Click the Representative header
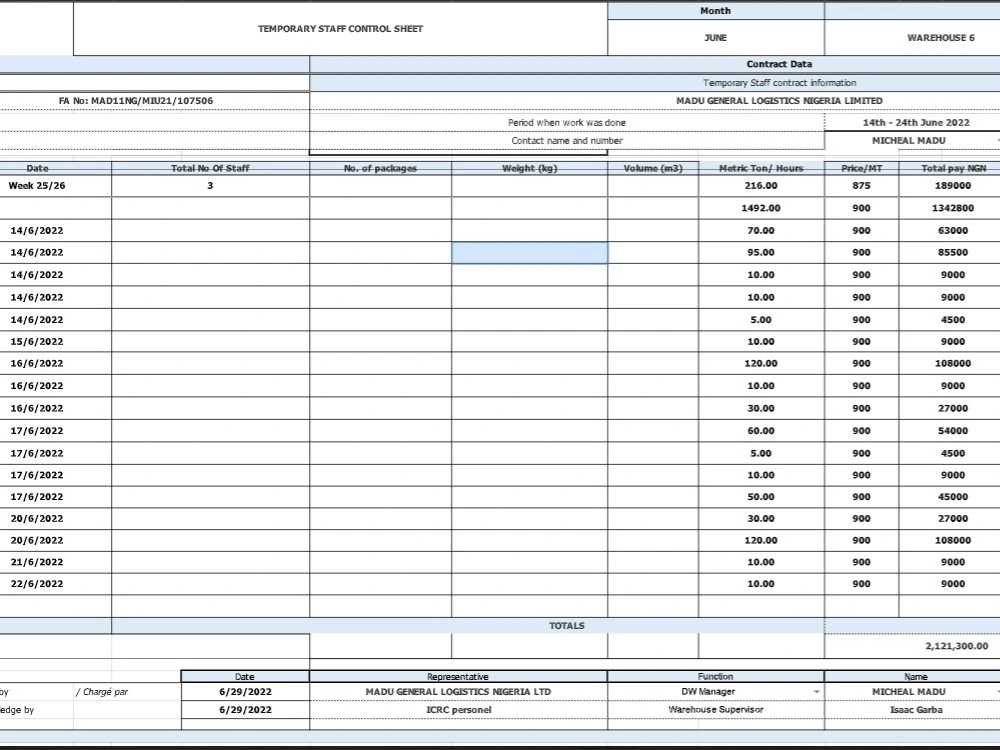The width and height of the screenshot is (1000, 750). coord(458,677)
